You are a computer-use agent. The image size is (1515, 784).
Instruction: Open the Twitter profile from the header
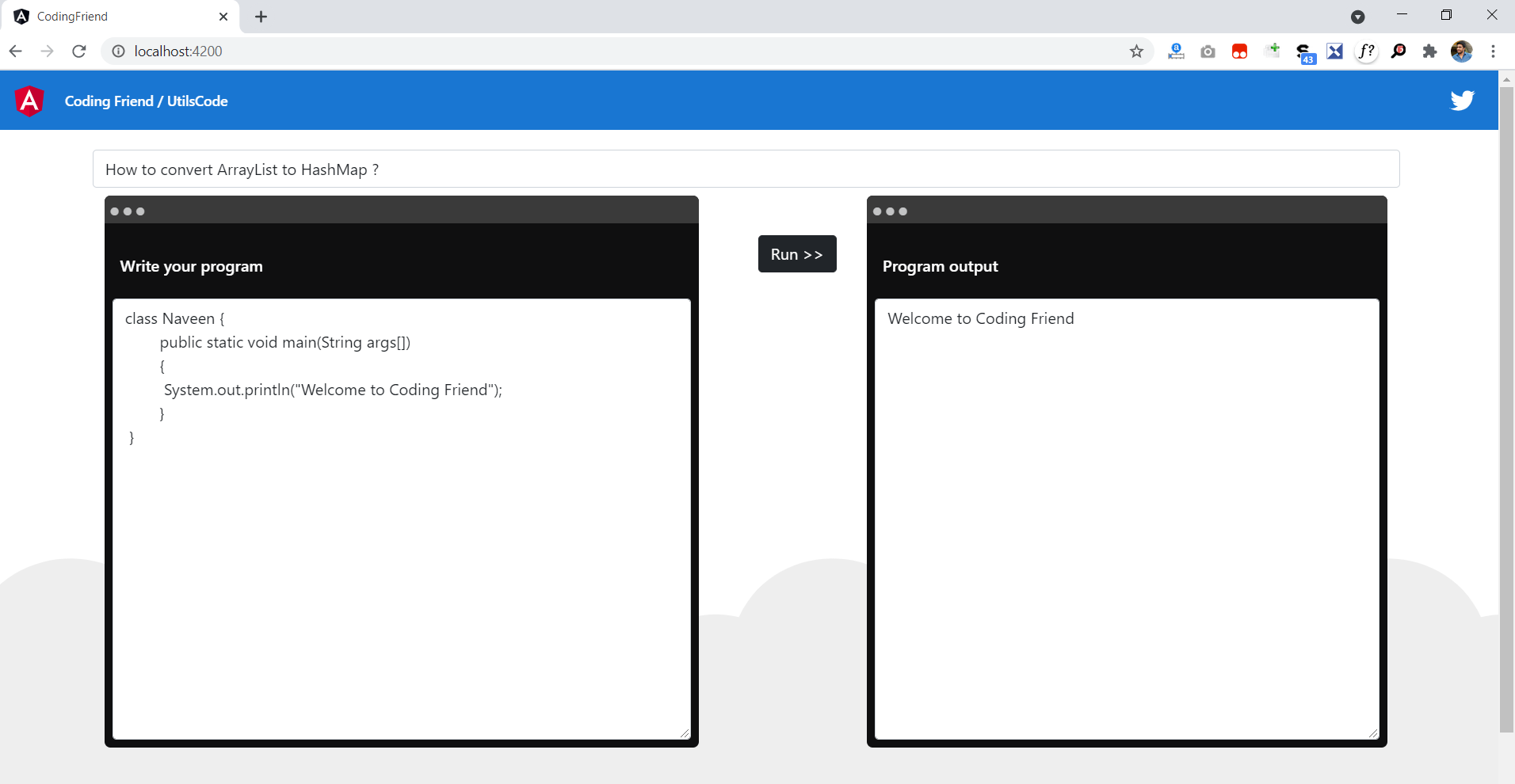[x=1462, y=100]
